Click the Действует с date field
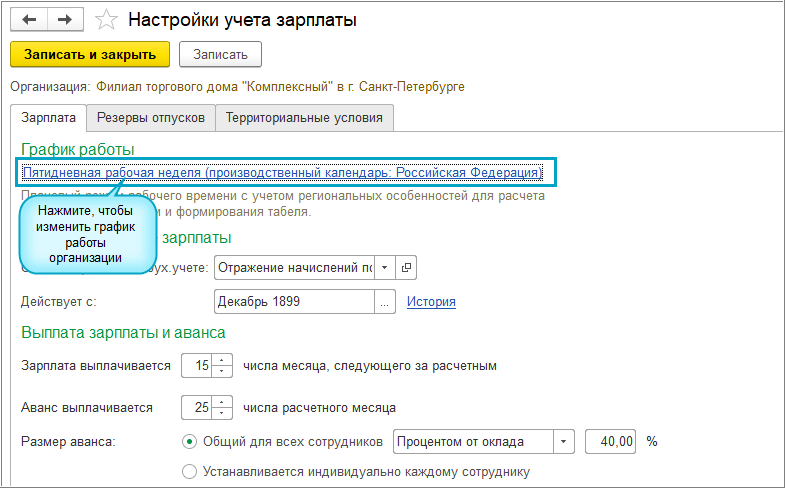Screen dimensions: 785x488 (x=293, y=301)
